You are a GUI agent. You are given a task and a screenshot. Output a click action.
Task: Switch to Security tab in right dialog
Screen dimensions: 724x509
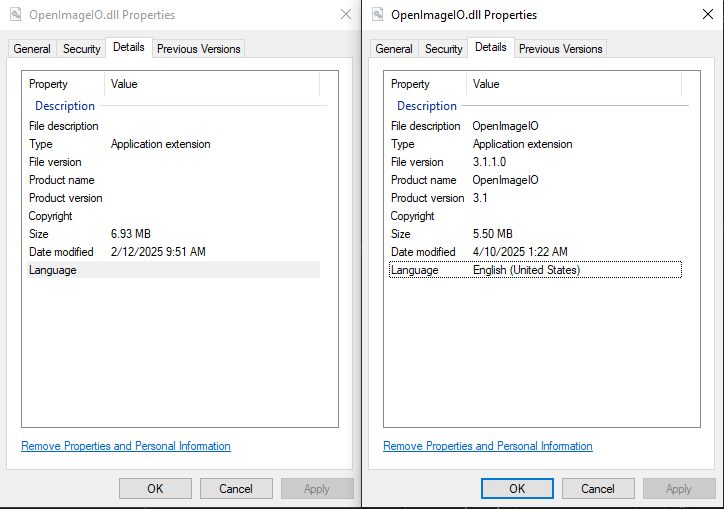coord(444,49)
